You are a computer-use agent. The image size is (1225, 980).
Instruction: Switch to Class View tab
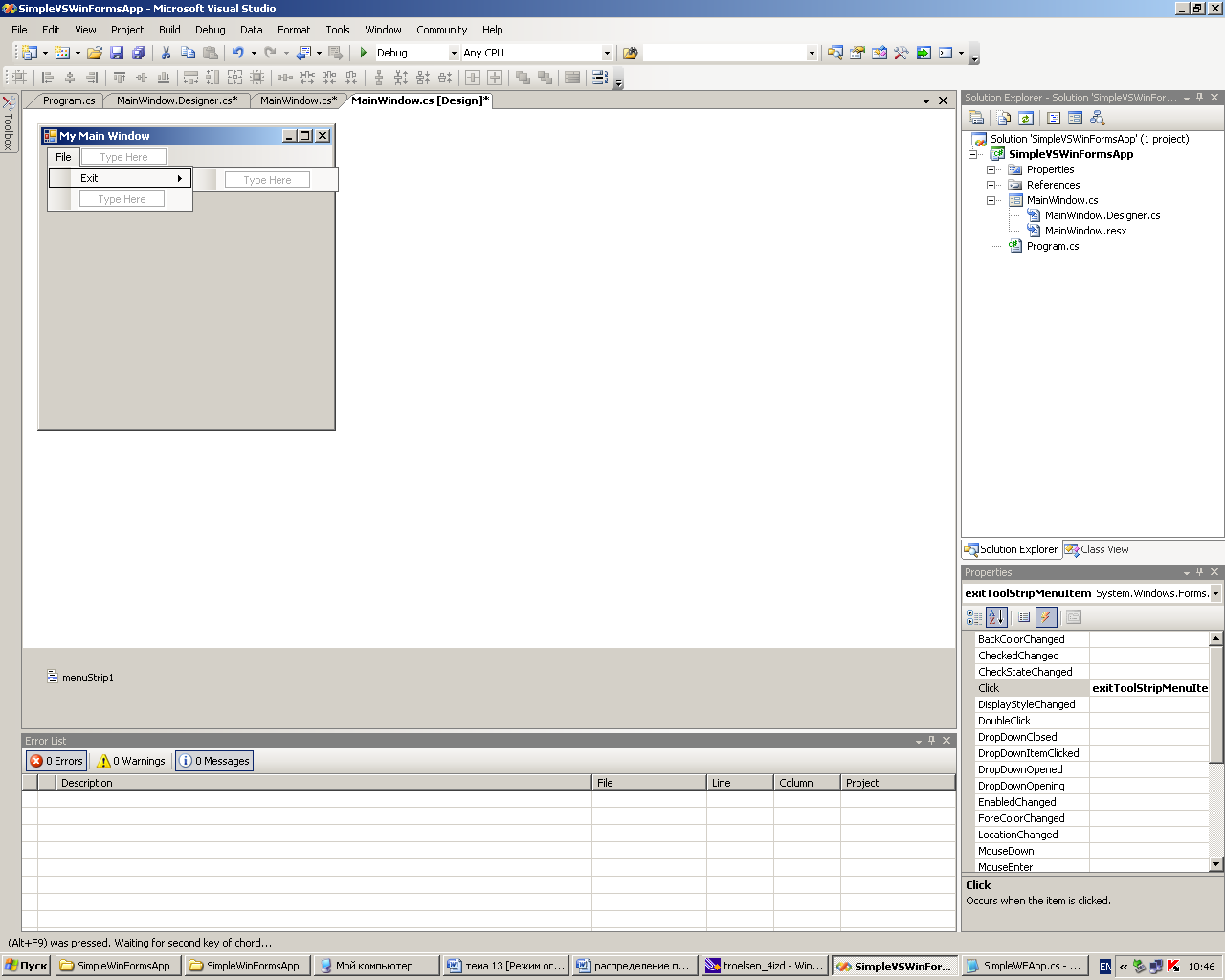click(x=1097, y=549)
